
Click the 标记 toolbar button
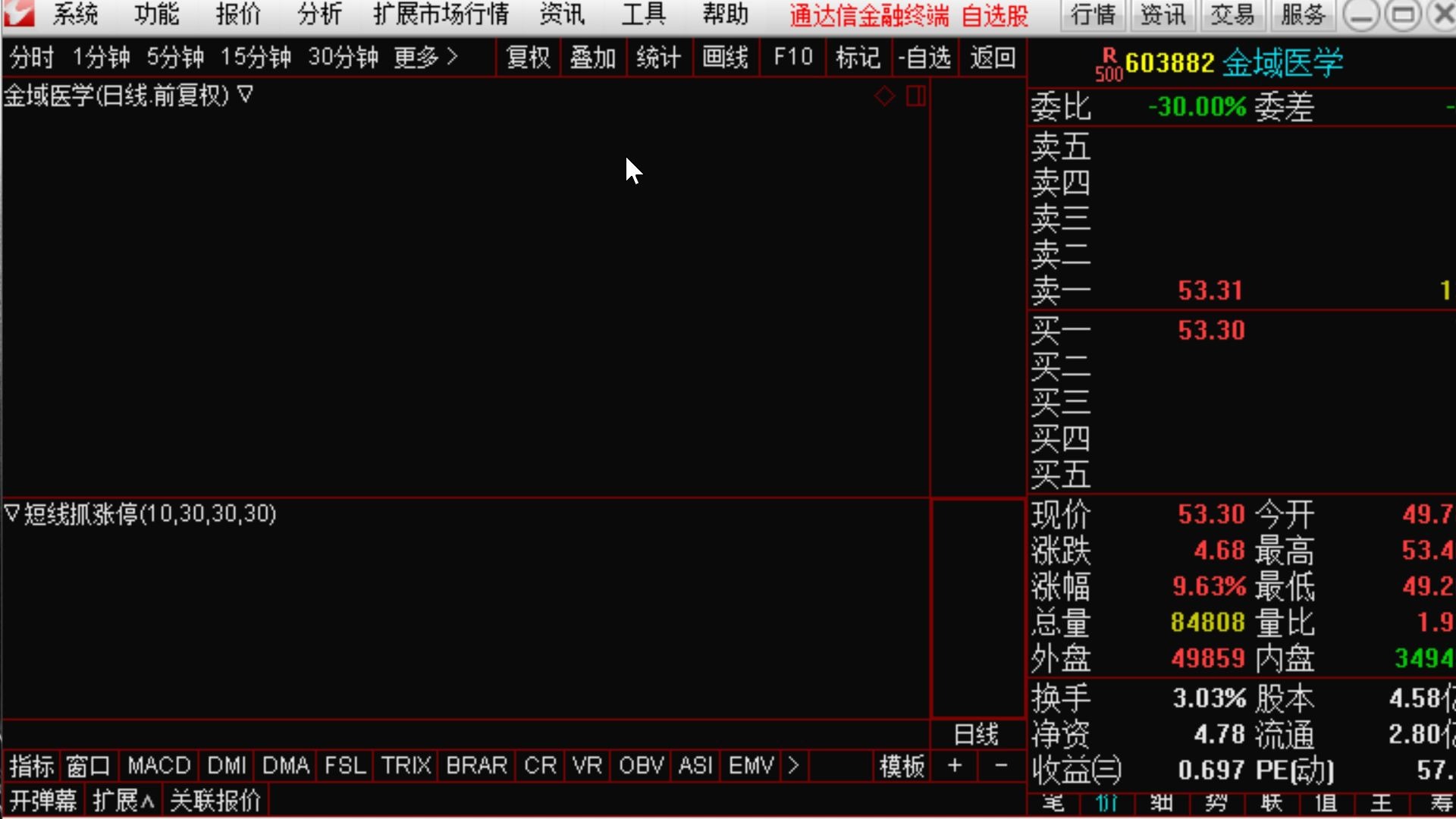858,58
